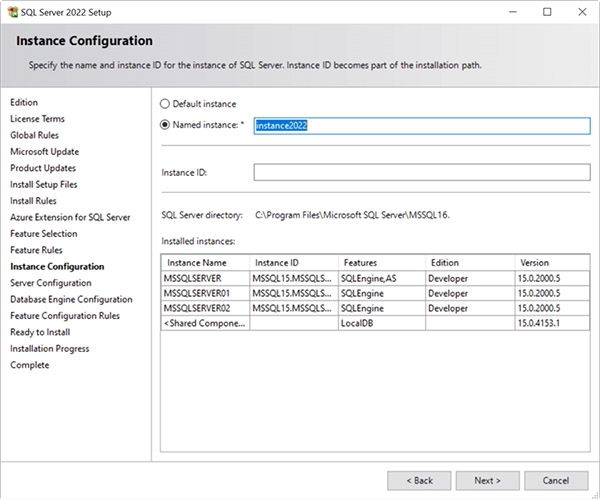Click SQL Server directory path text

click(x=352, y=215)
